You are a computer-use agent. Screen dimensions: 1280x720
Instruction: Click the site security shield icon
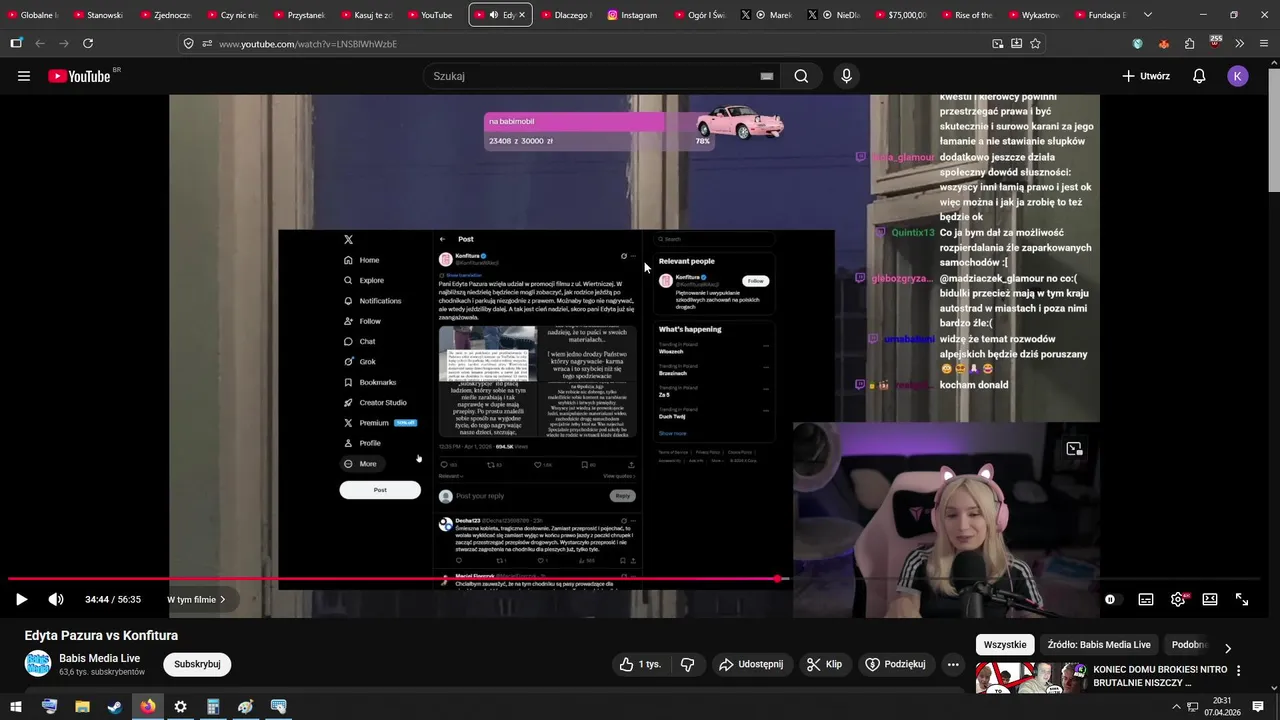point(188,44)
